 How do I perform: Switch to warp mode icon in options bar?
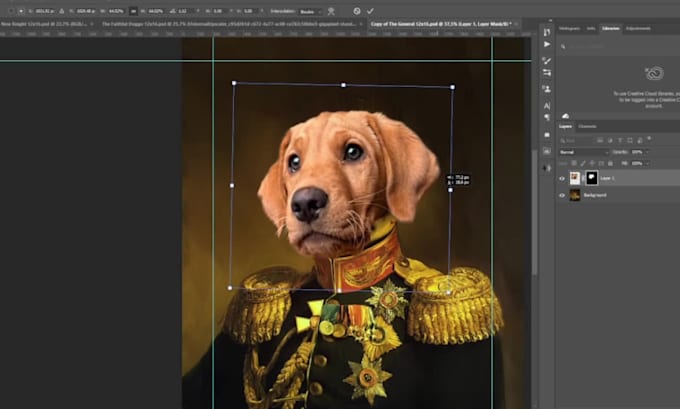point(331,11)
